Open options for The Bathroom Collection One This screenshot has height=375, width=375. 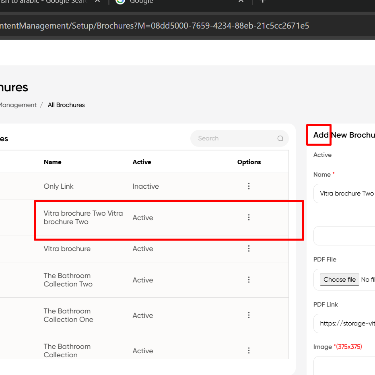[249, 315]
